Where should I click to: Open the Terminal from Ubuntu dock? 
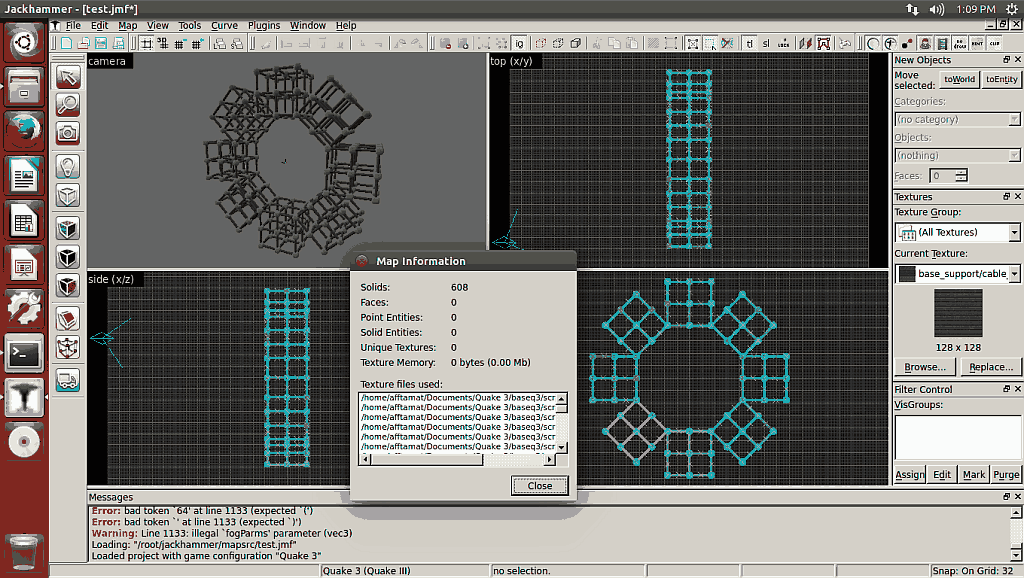(24, 352)
